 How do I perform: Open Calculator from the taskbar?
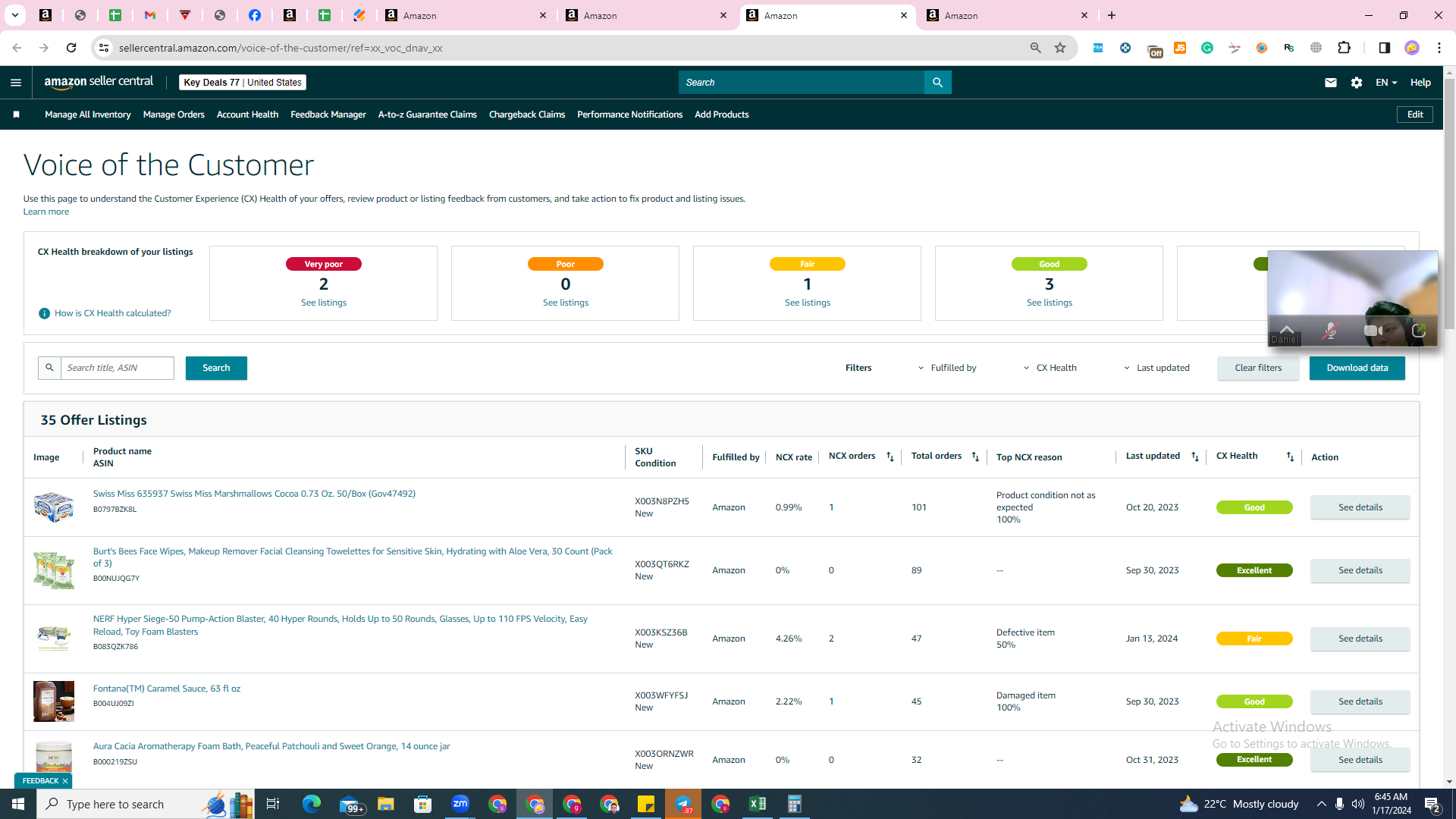(794, 804)
